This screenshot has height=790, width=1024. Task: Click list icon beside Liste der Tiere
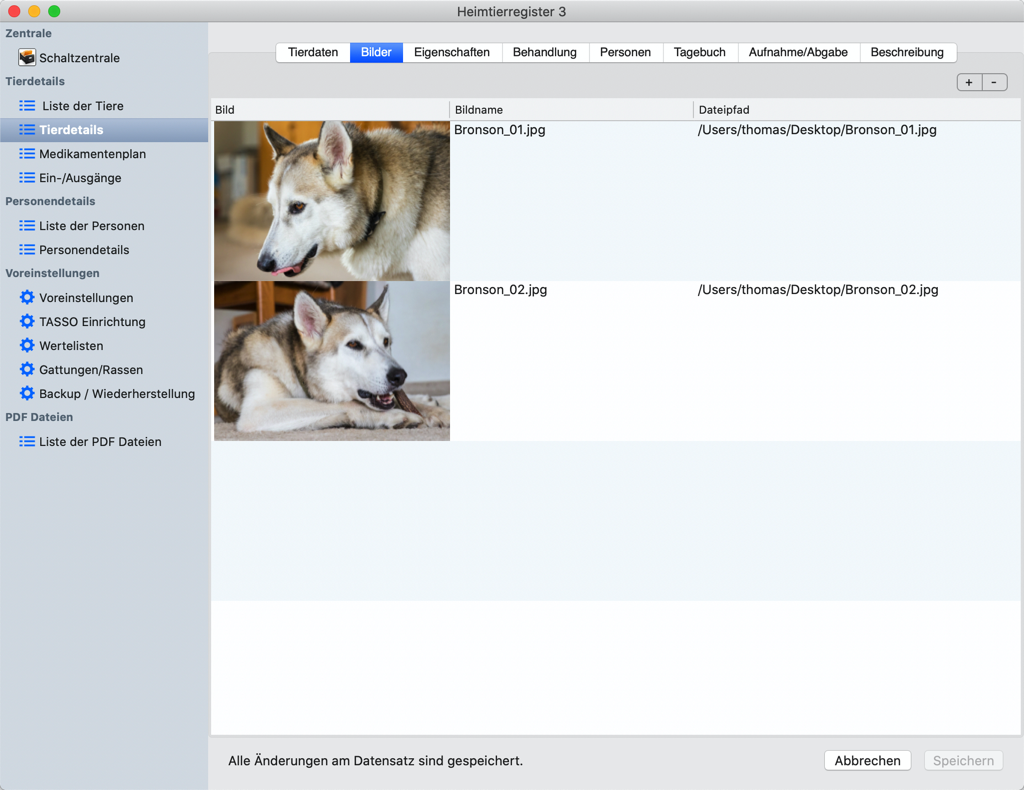pos(27,106)
